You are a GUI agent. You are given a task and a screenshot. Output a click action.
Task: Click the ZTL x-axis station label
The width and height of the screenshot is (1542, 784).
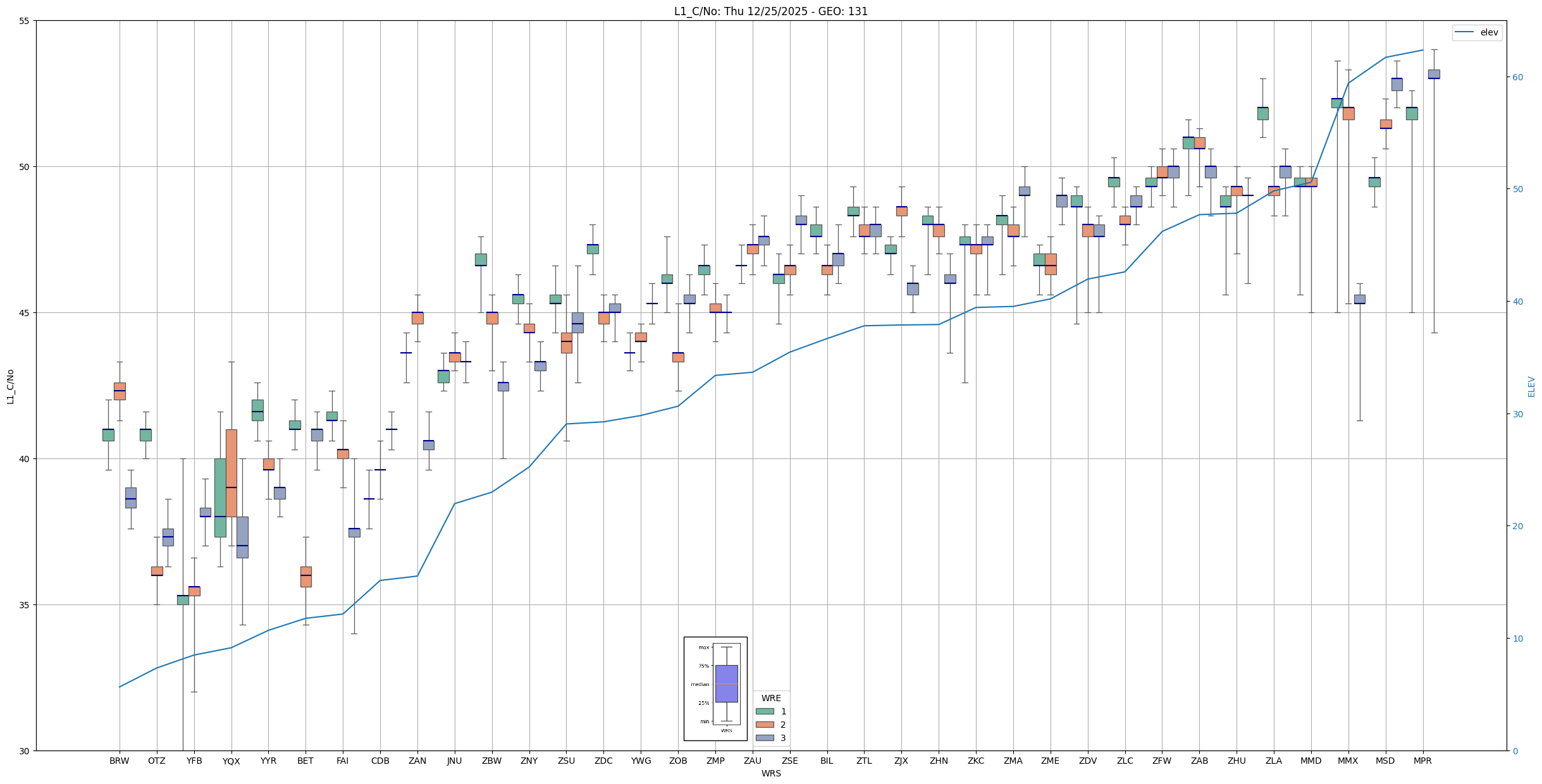[x=864, y=761]
